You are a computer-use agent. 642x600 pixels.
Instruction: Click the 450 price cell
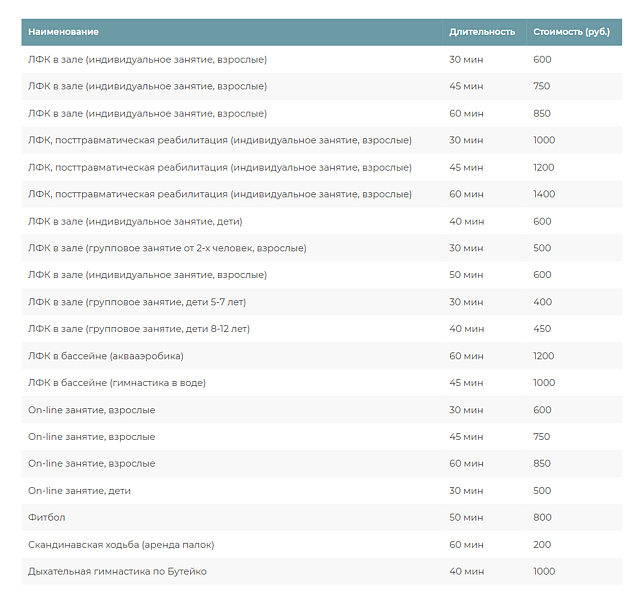pyautogui.click(x=541, y=329)
